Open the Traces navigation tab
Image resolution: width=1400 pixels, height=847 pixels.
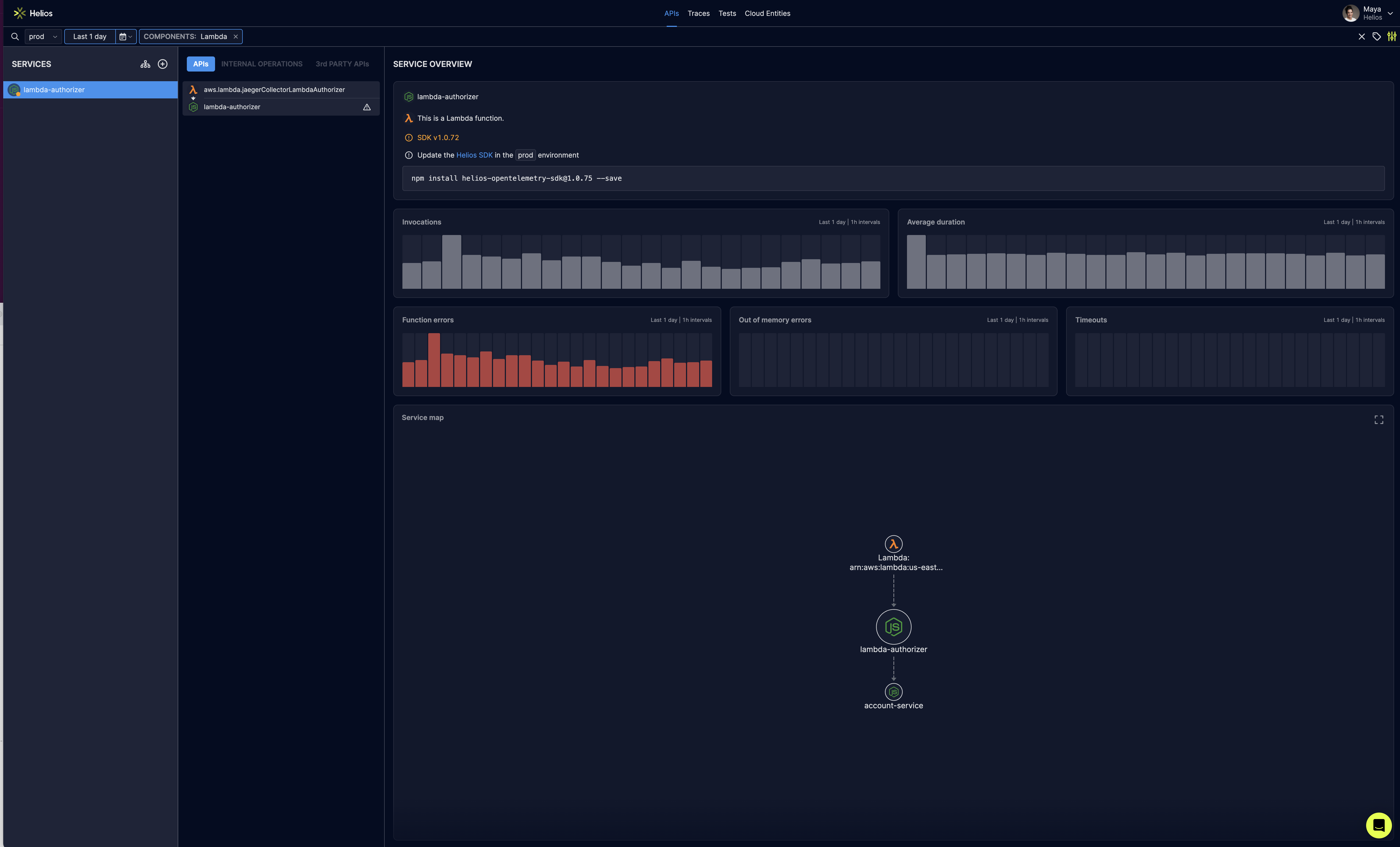click(x=698, y=13)
